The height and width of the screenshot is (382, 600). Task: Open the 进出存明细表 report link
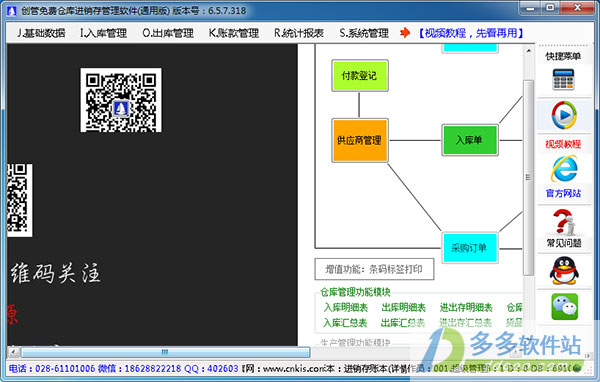click(466, 307)
